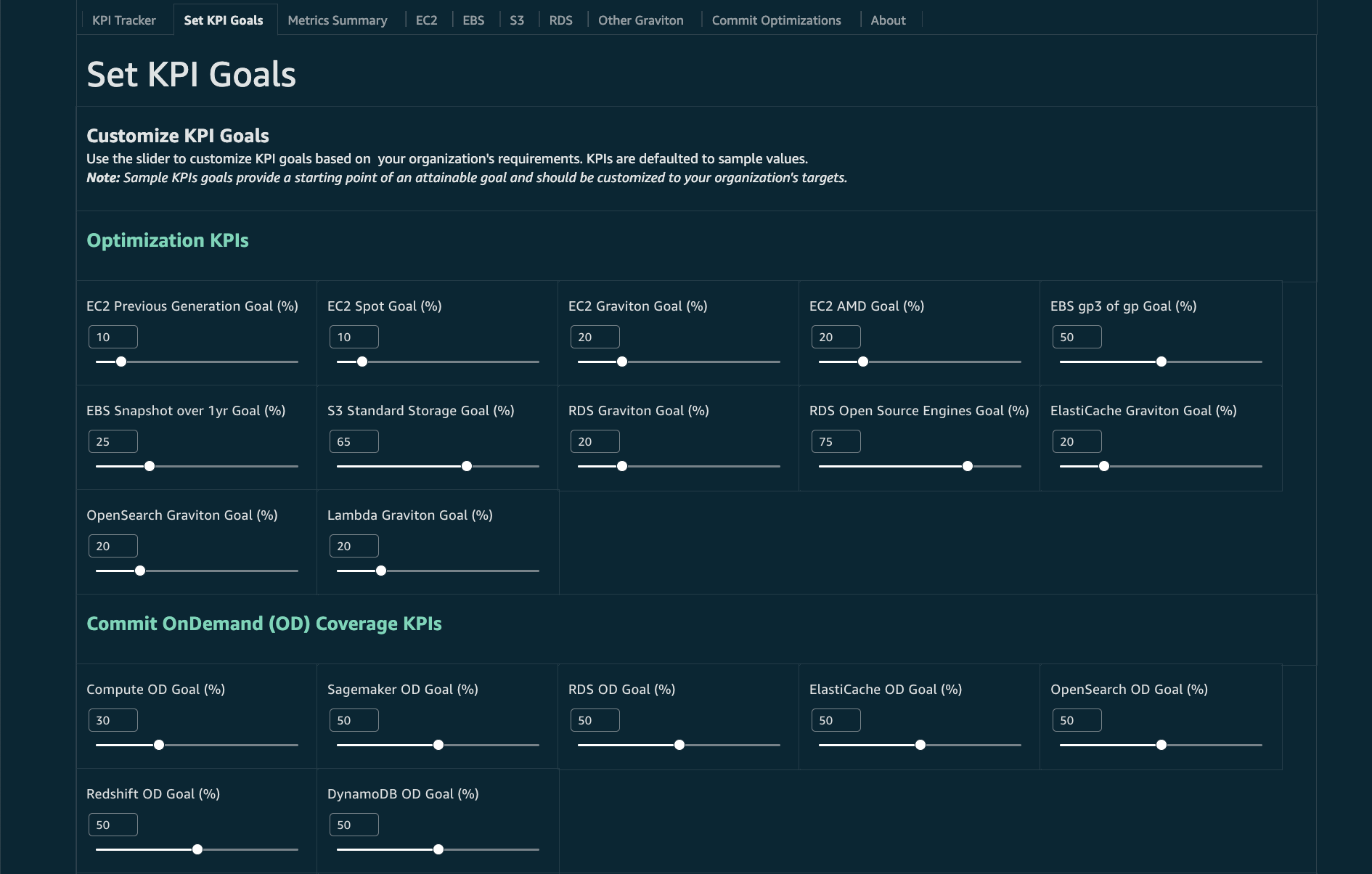Click EC2 AMD Goal value field
The width and height of the screenshot is (1372, 874).
pyautogui.click(x=836, y=337)
